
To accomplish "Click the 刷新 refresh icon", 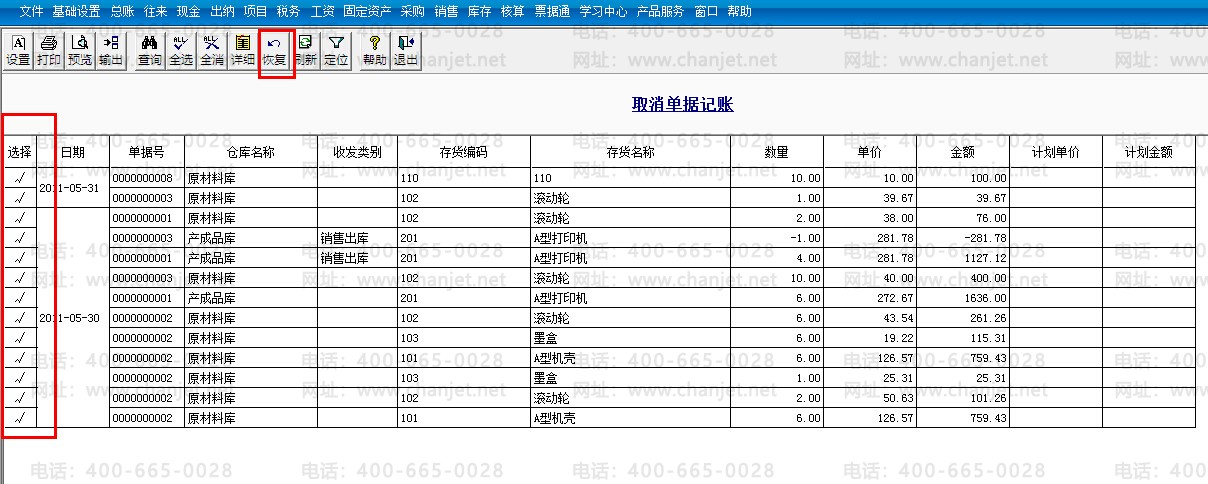I will (x=305, y=50).
